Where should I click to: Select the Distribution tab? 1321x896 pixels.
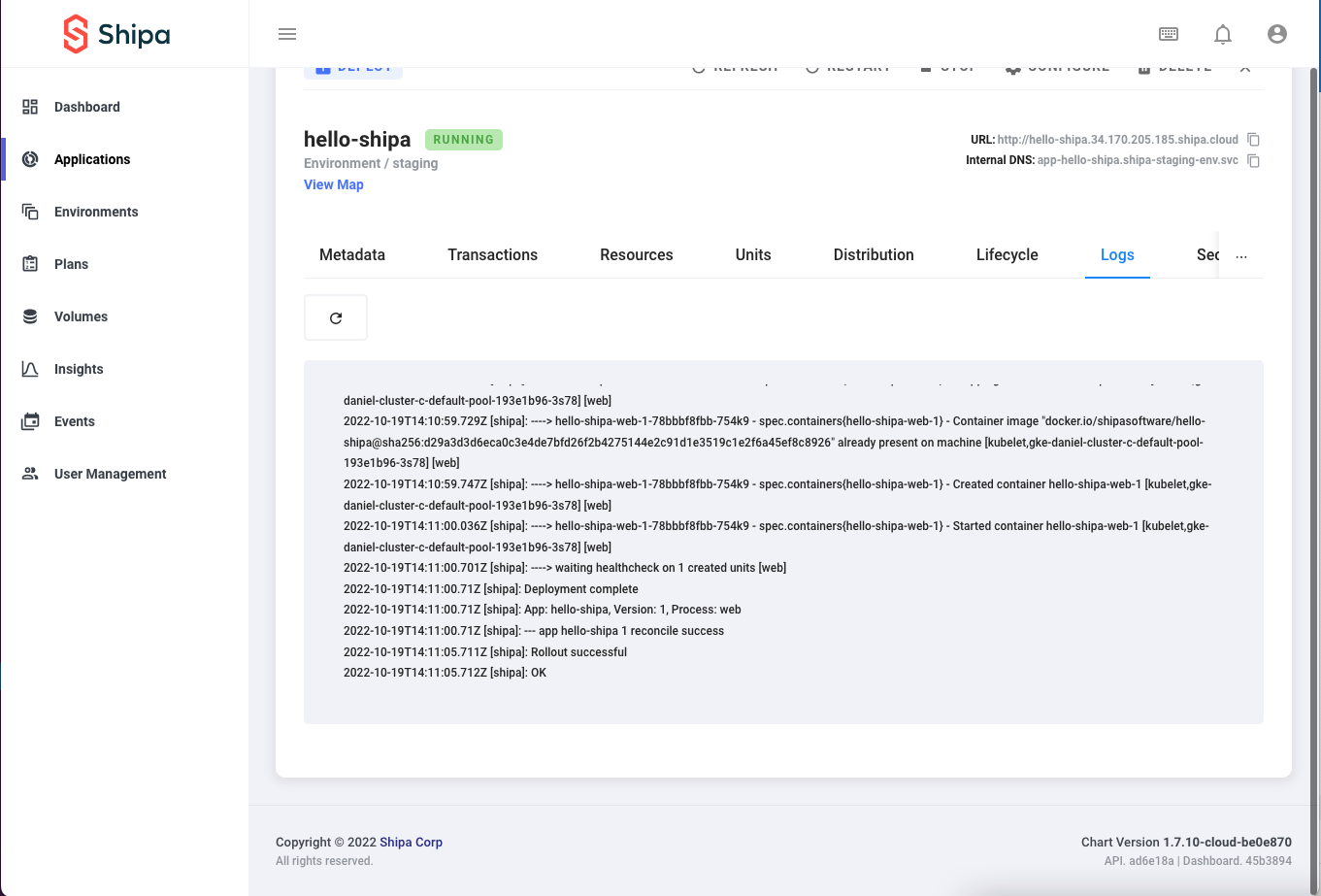pyautogui.click(x=874, y=254)
